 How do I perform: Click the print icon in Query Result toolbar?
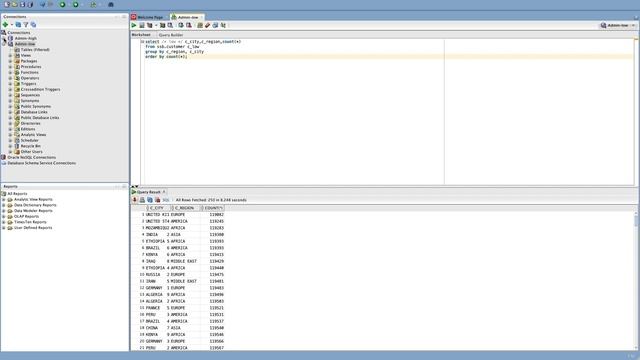142,200
